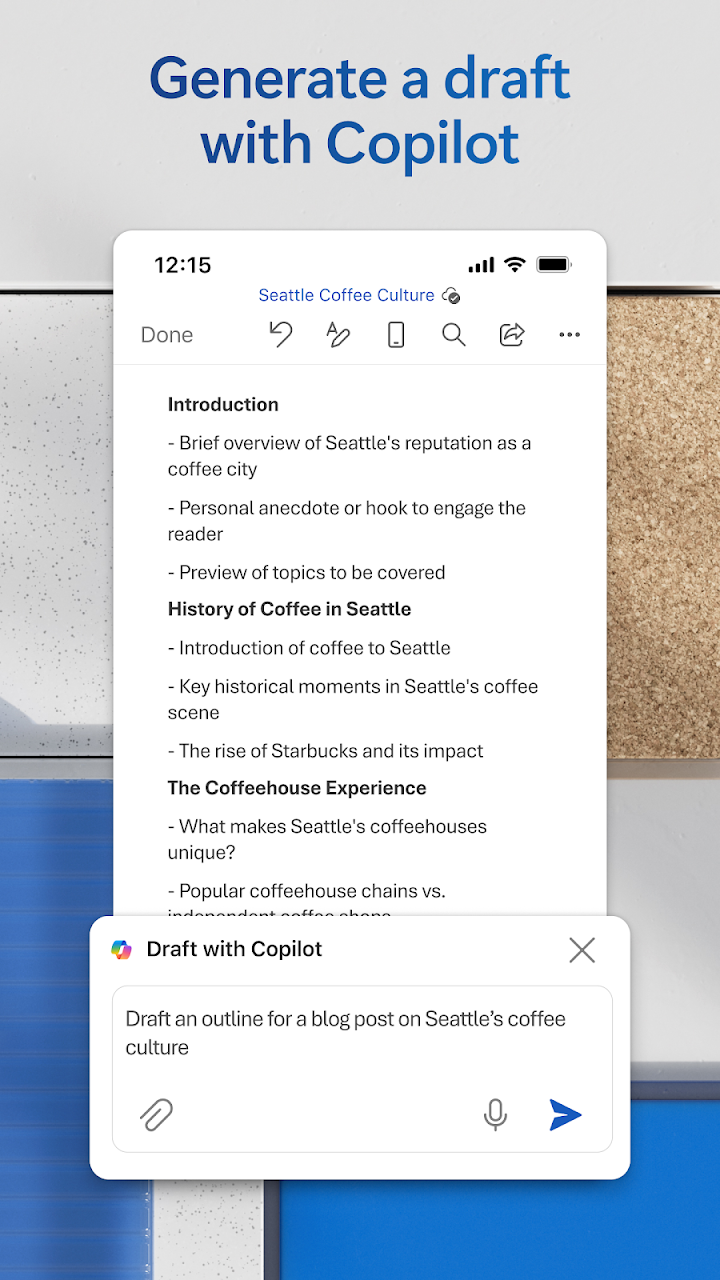Image resolution: width=720 pixels, height=1280 pixels.
Task: Tap the Share icon
Action: coord(512,334)
